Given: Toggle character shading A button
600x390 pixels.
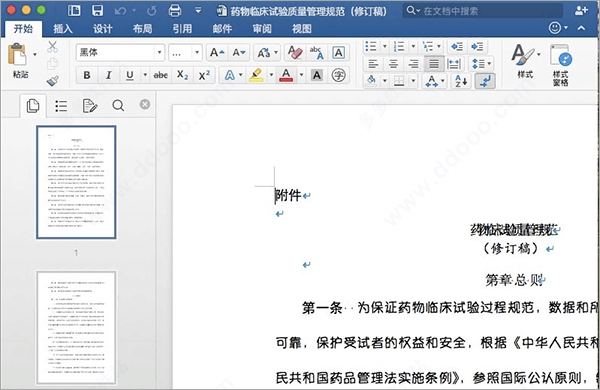Looking at the screenshot, I should pos(317,75).
